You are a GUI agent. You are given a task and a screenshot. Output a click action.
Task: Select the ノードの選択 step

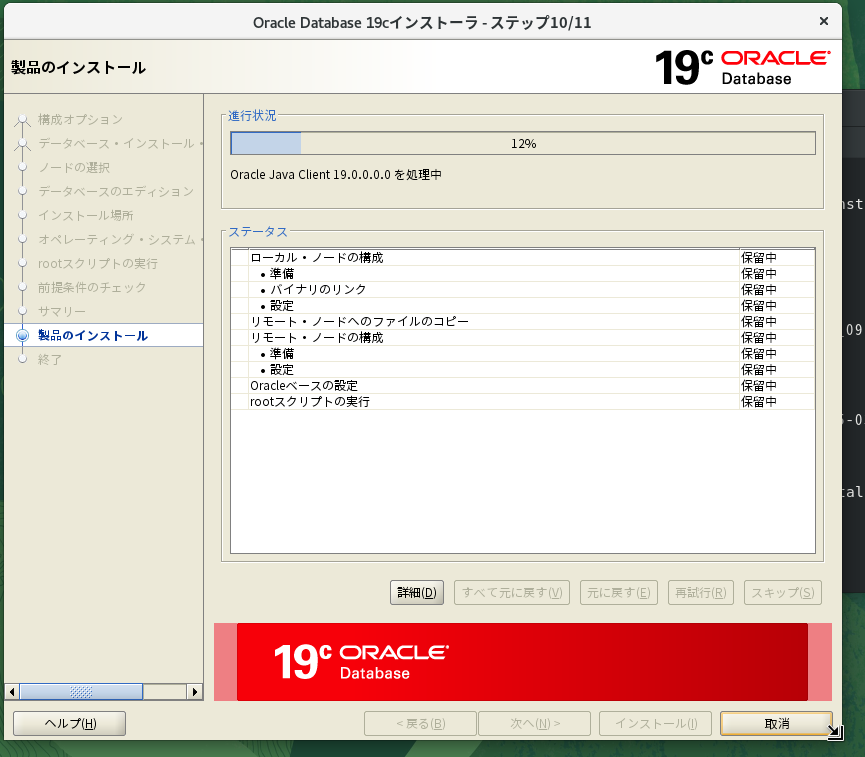(74, 167)
